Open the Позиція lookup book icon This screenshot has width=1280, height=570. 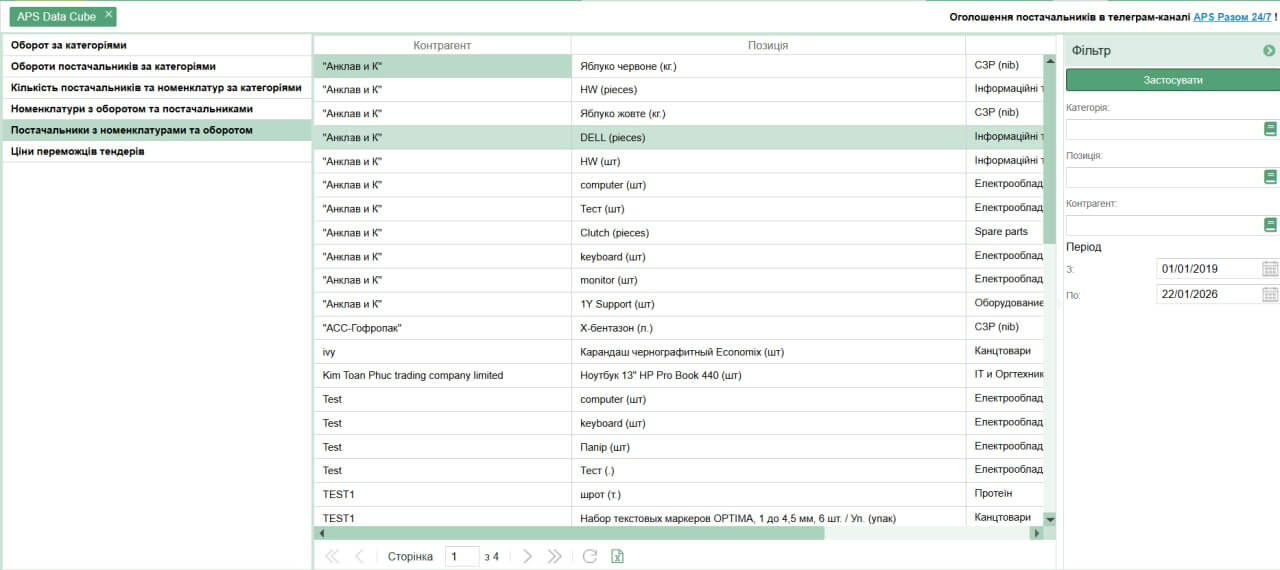click(x=1270, y=177)
